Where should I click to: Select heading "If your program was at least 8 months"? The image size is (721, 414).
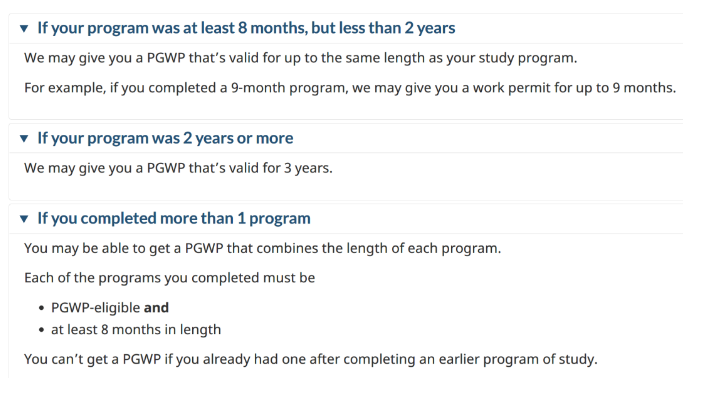pos(246,28)
